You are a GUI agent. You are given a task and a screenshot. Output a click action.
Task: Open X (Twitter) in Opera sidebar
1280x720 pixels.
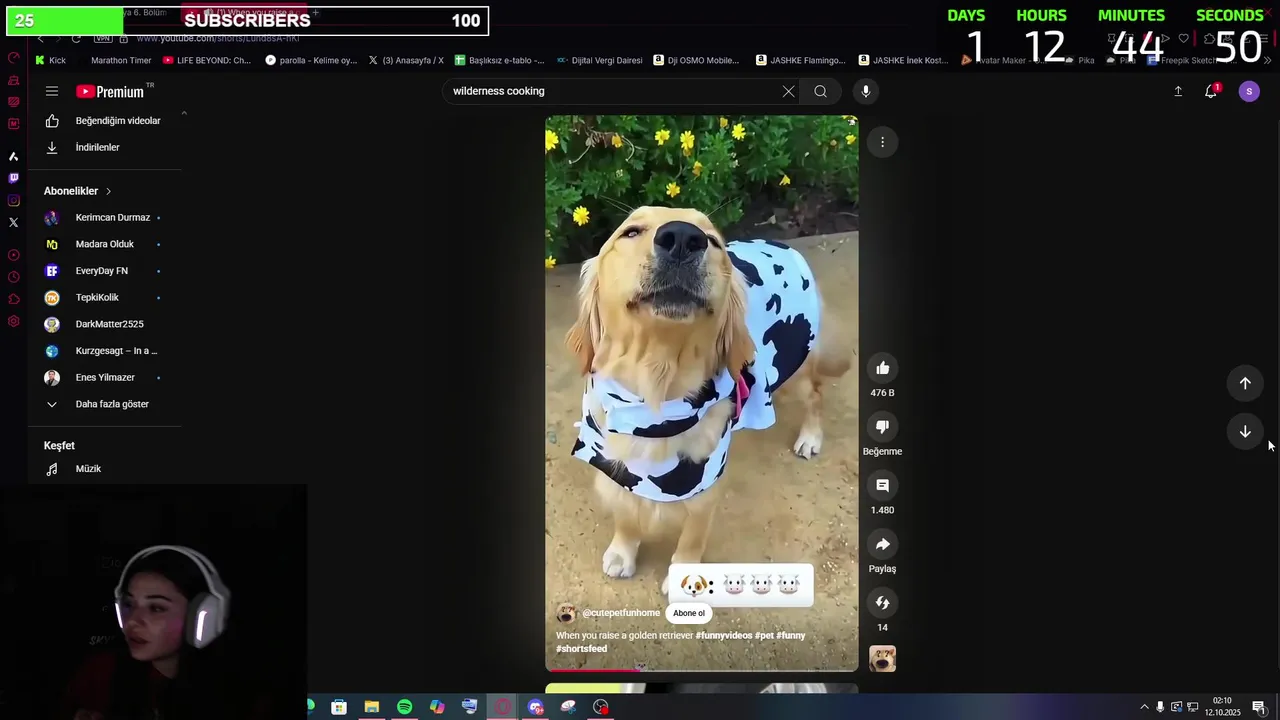coord(13,222)
